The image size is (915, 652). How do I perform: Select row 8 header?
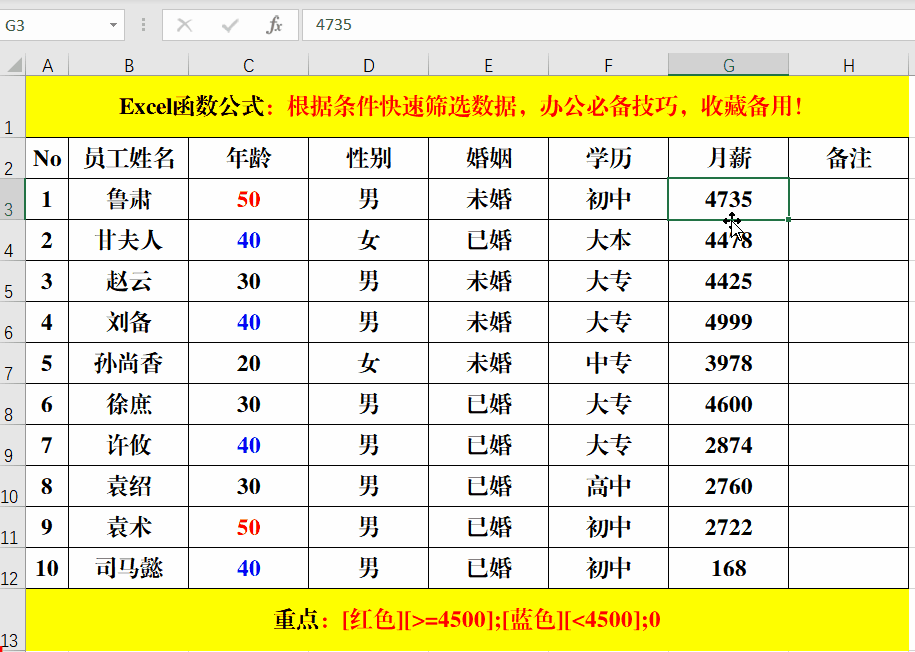[12, 405]
